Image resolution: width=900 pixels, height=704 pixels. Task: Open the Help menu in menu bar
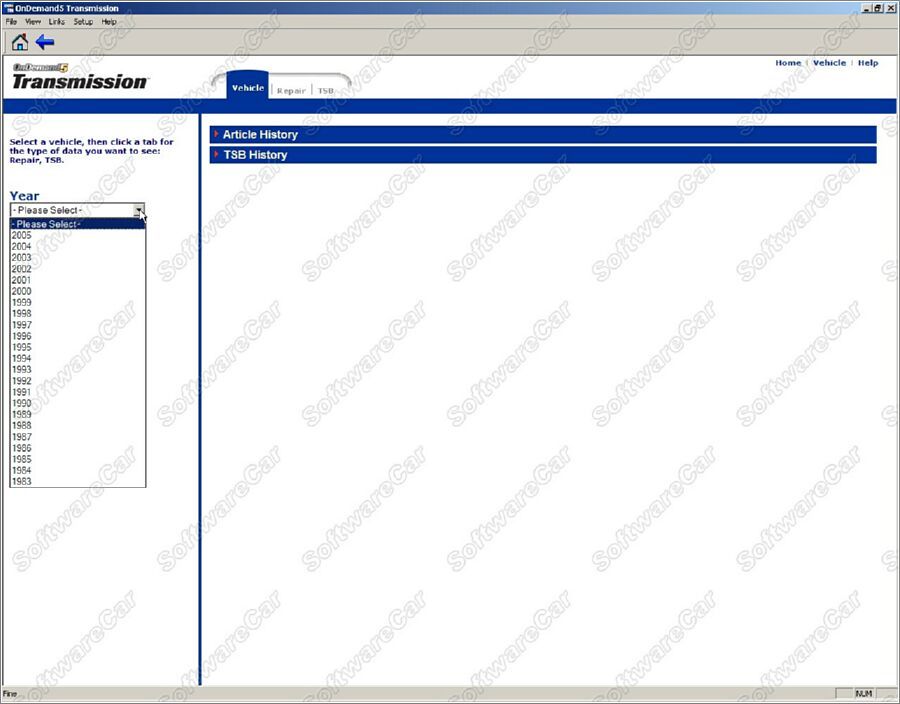pyautogui.click(x=109, y=21)
